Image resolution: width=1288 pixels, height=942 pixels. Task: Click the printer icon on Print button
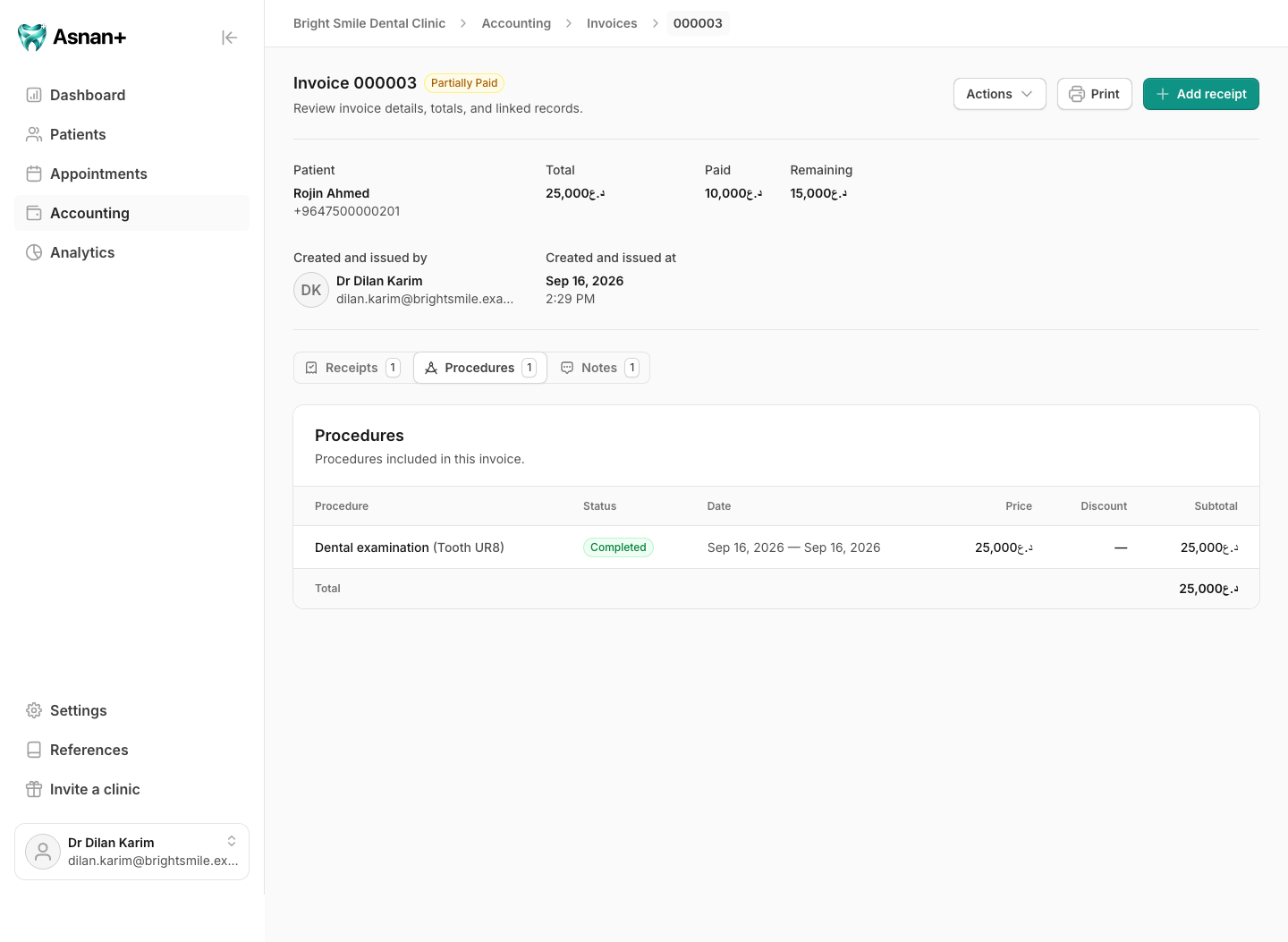(1077, 94)
